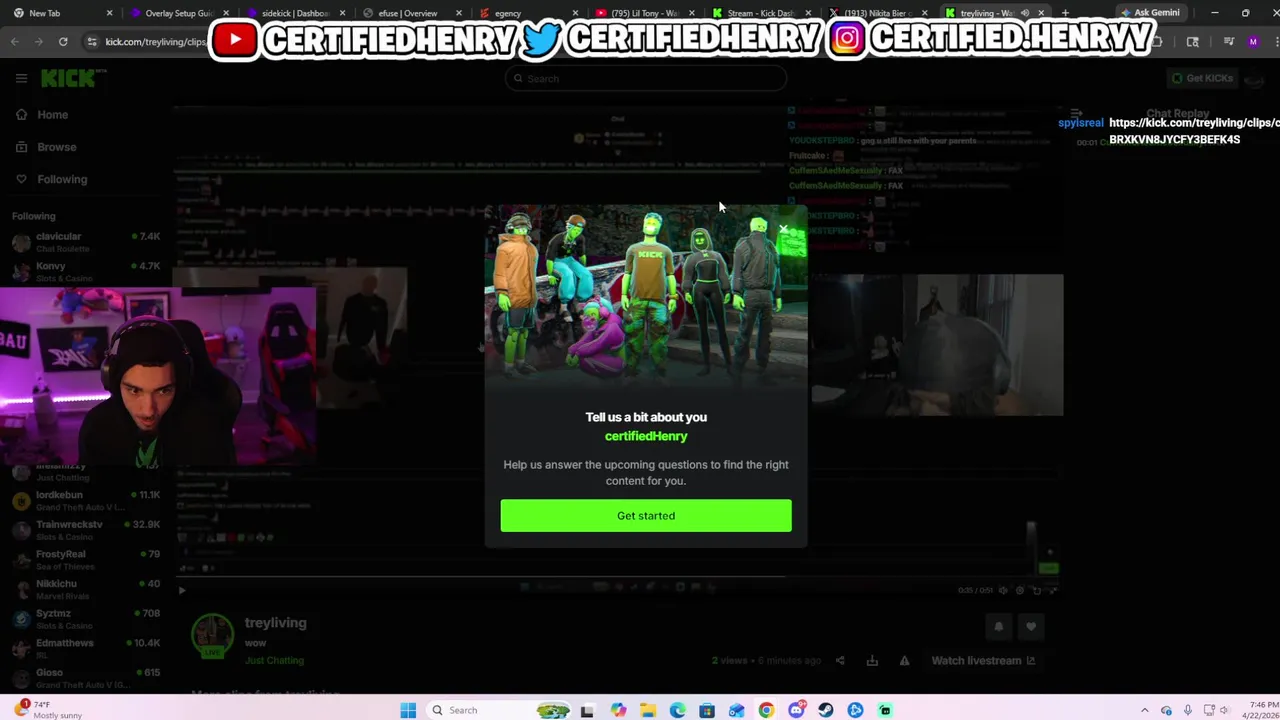1280x720 pixels.
Task: Click the green Get started button
Action: [x=646, y=516]
